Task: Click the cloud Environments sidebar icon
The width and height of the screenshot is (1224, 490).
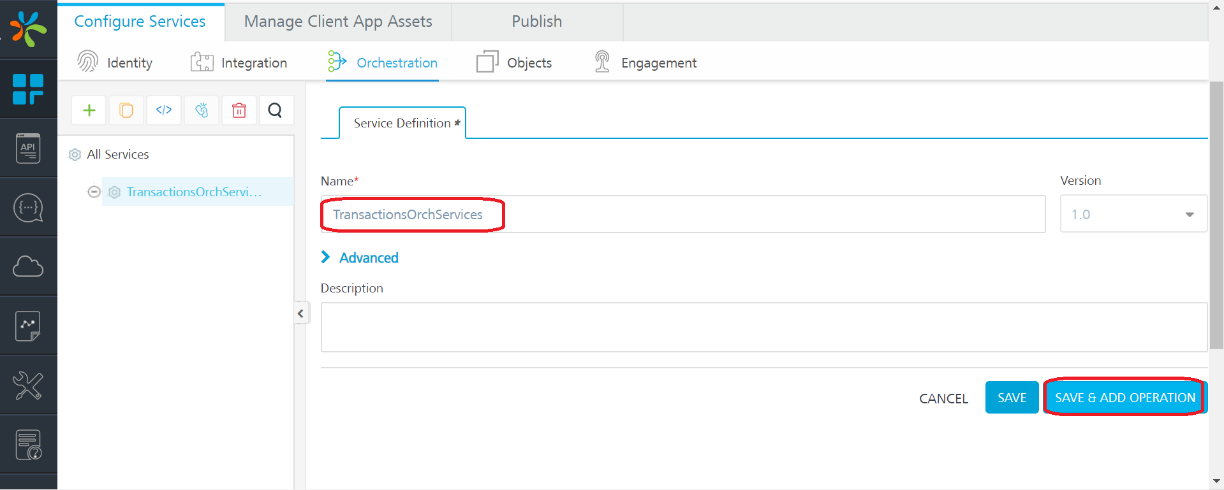Action: point(28,266)
